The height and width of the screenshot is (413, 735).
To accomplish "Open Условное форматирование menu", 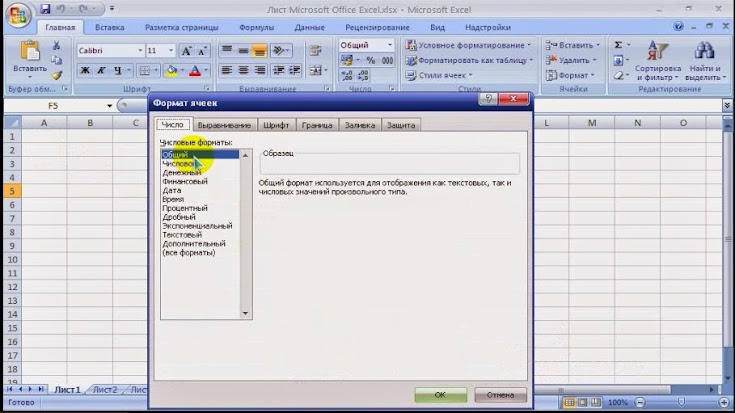I will [x=469, y=45].
